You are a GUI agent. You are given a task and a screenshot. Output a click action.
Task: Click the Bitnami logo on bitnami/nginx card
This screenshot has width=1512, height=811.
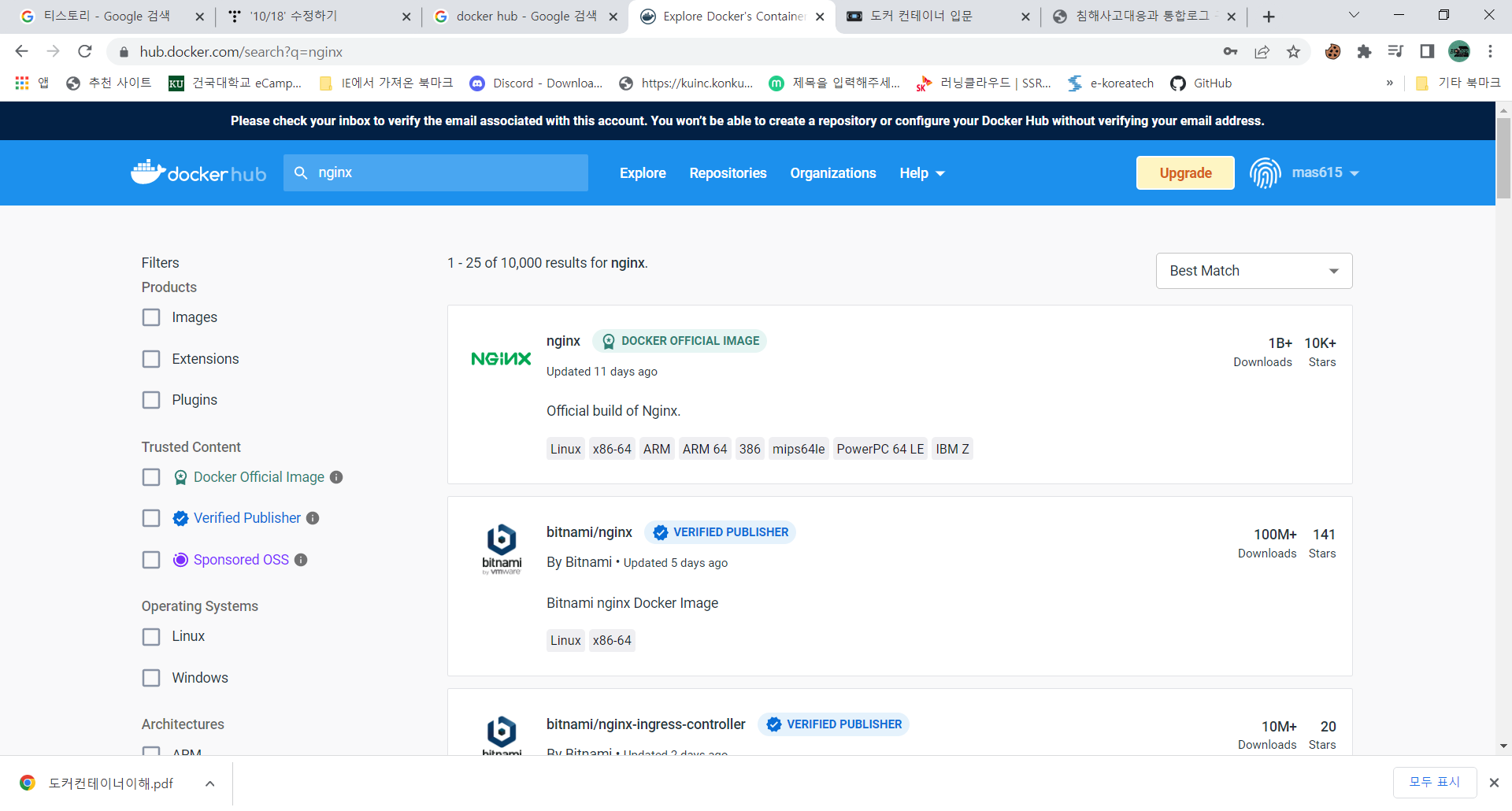(502, 549)
